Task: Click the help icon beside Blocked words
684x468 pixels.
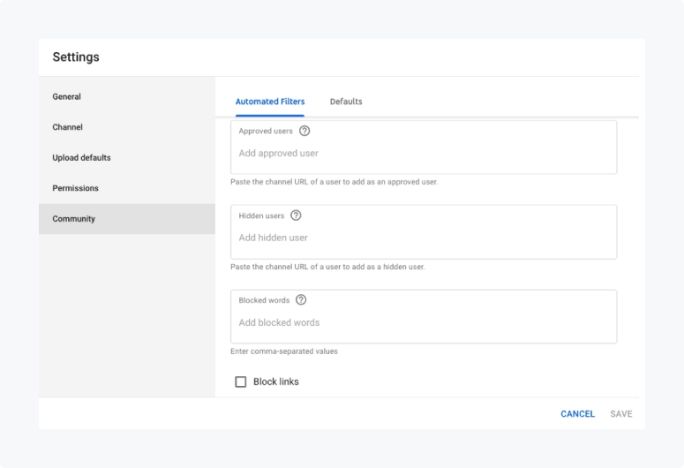Action: click(x=301, y=300)
